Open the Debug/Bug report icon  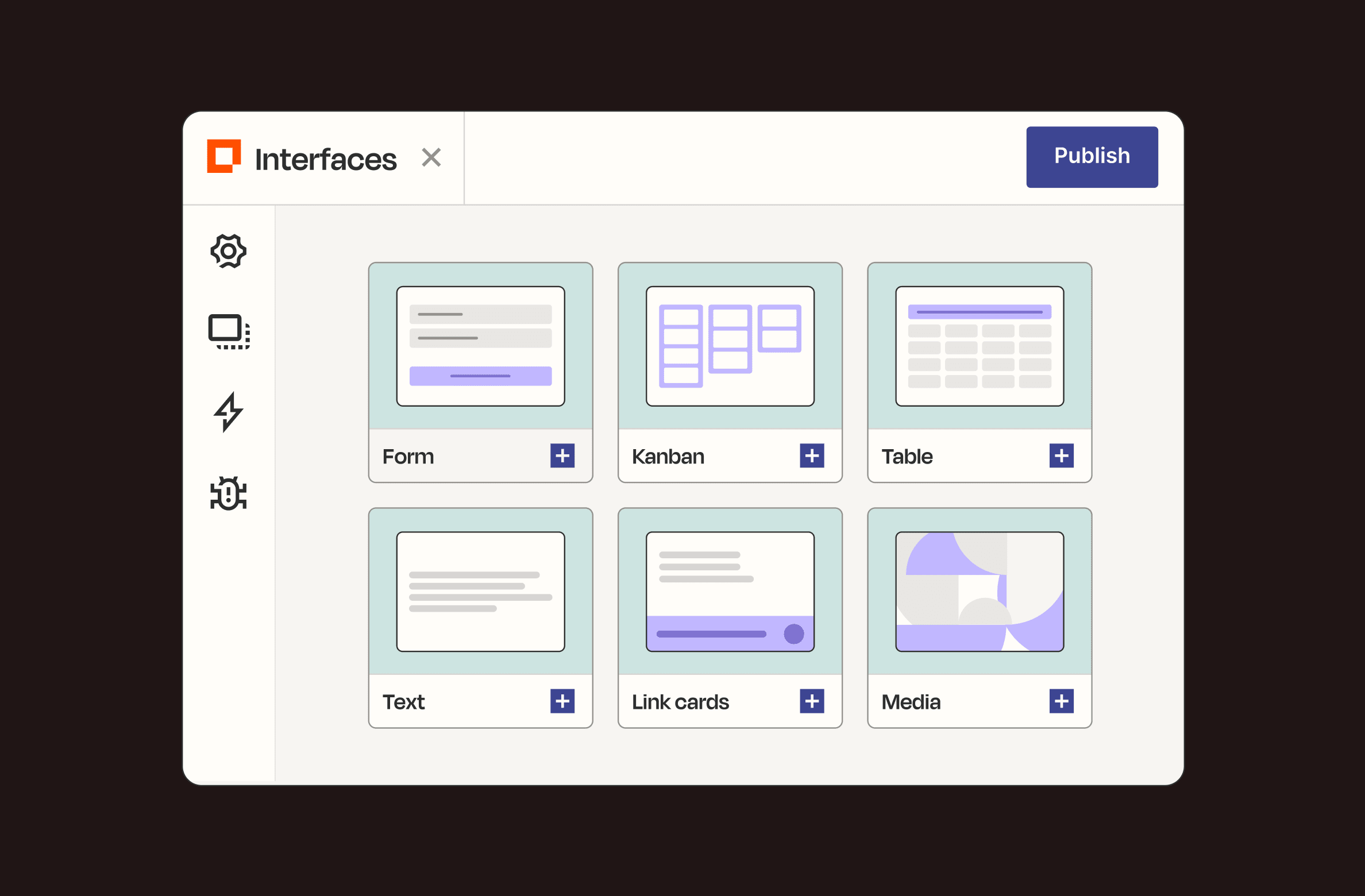(229, 493)
